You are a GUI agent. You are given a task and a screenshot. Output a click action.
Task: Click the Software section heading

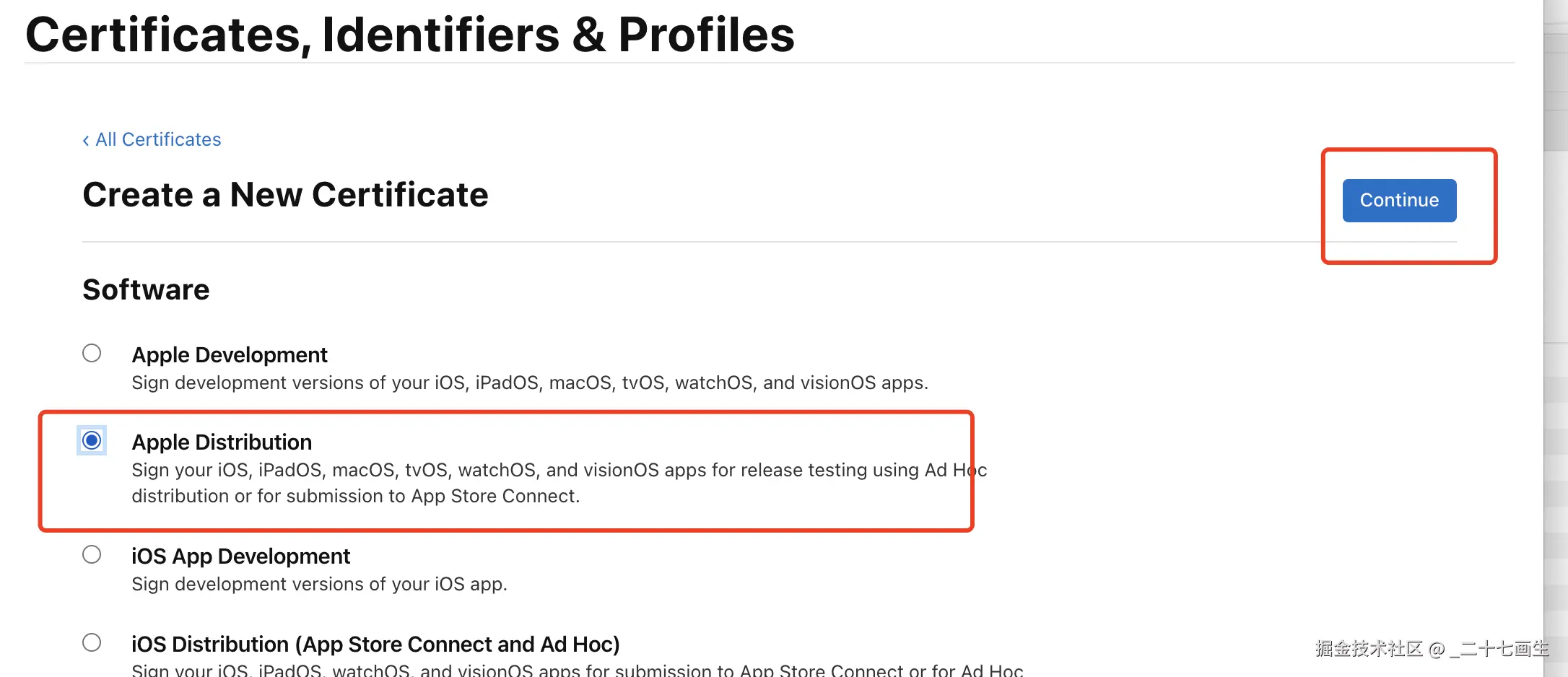click(146, 289)
